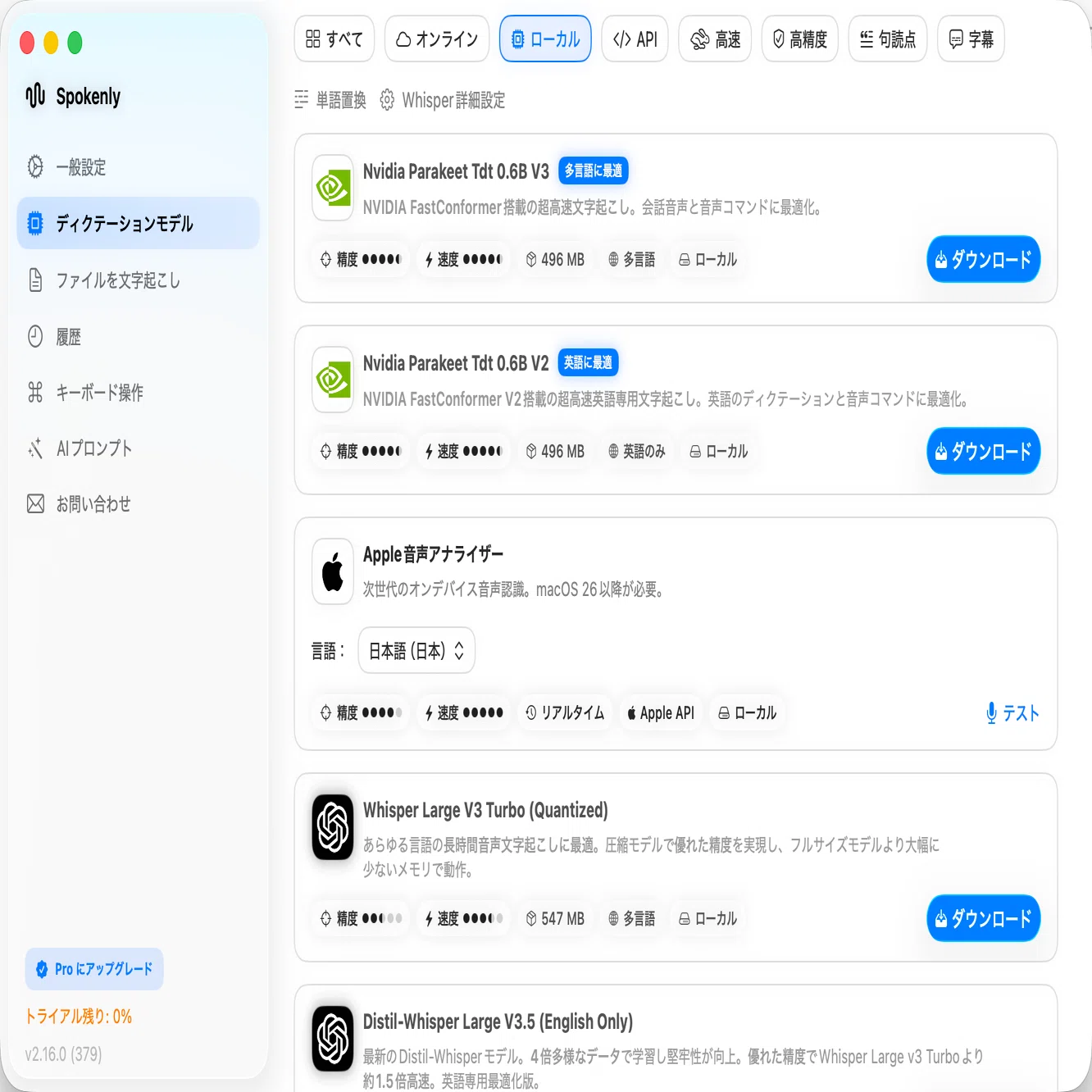Open the 言語 dropdown showing 日本語 (日本)
This screenshot has width=1092, height=1092.
click(x=416, y=650)
